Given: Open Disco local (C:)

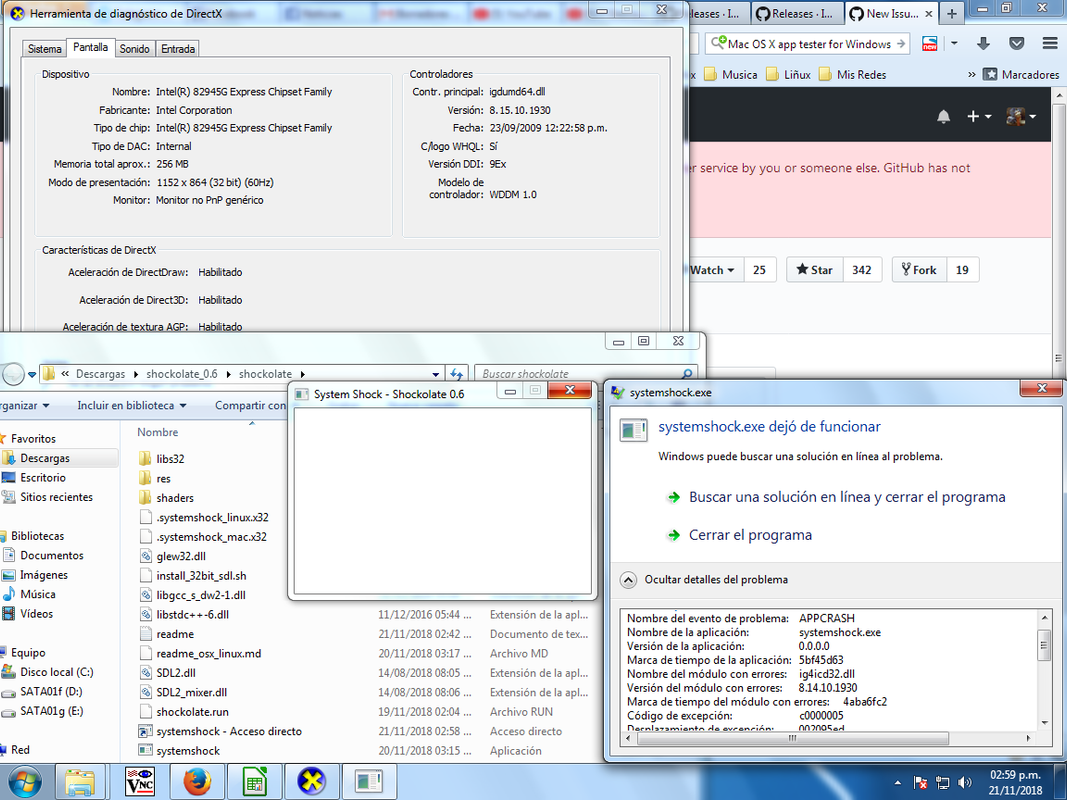Looking at the screenshot, I should pyautogui.click(x=56, y=672).
